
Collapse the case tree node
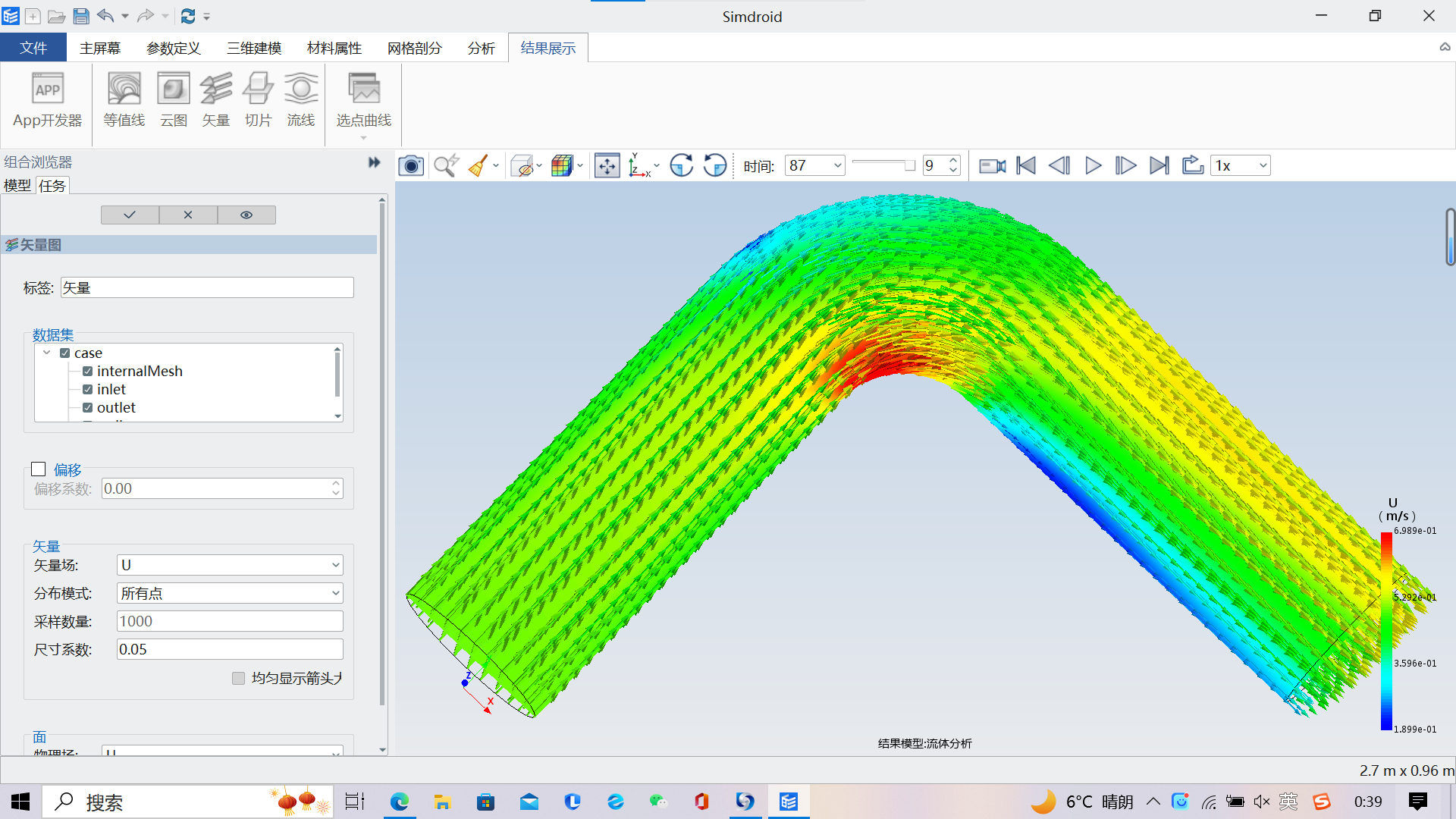pos(47,353)
